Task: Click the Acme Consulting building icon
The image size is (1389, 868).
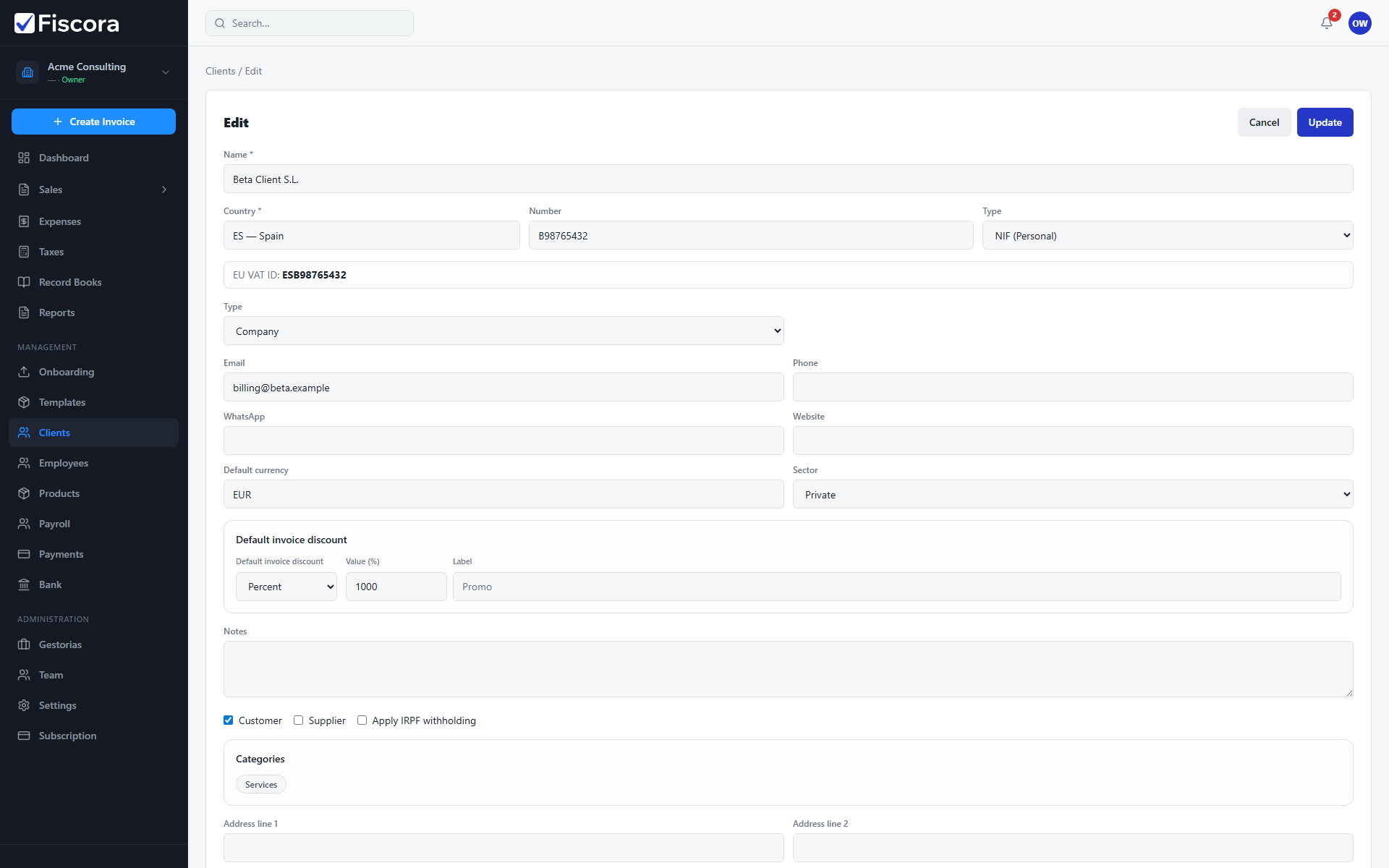Action: 27,72
